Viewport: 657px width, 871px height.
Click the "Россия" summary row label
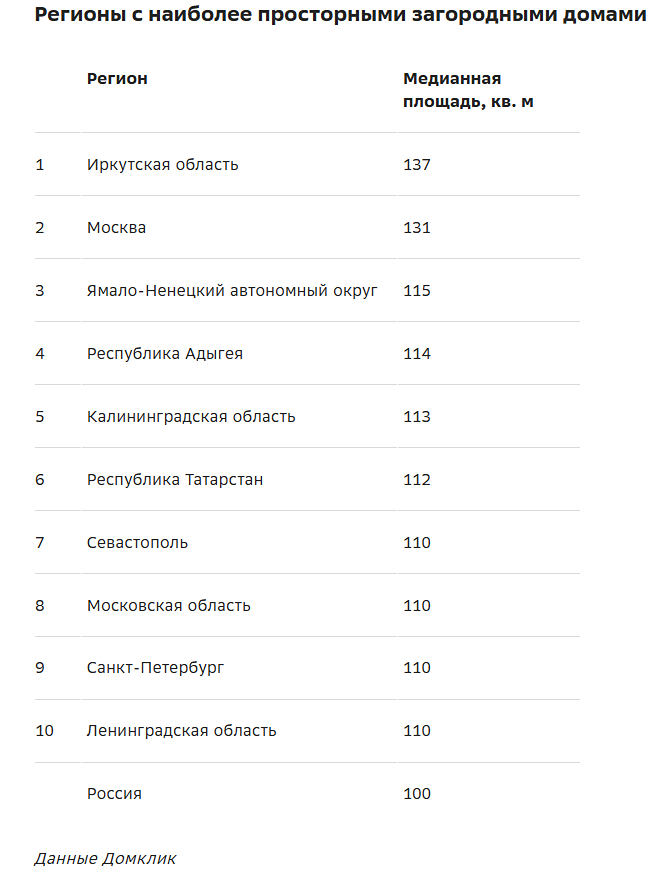tap(114, 794)
